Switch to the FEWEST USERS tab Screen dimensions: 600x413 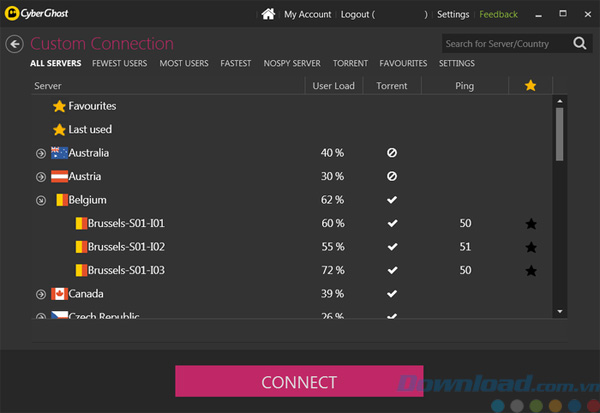[x=119, y=63]
